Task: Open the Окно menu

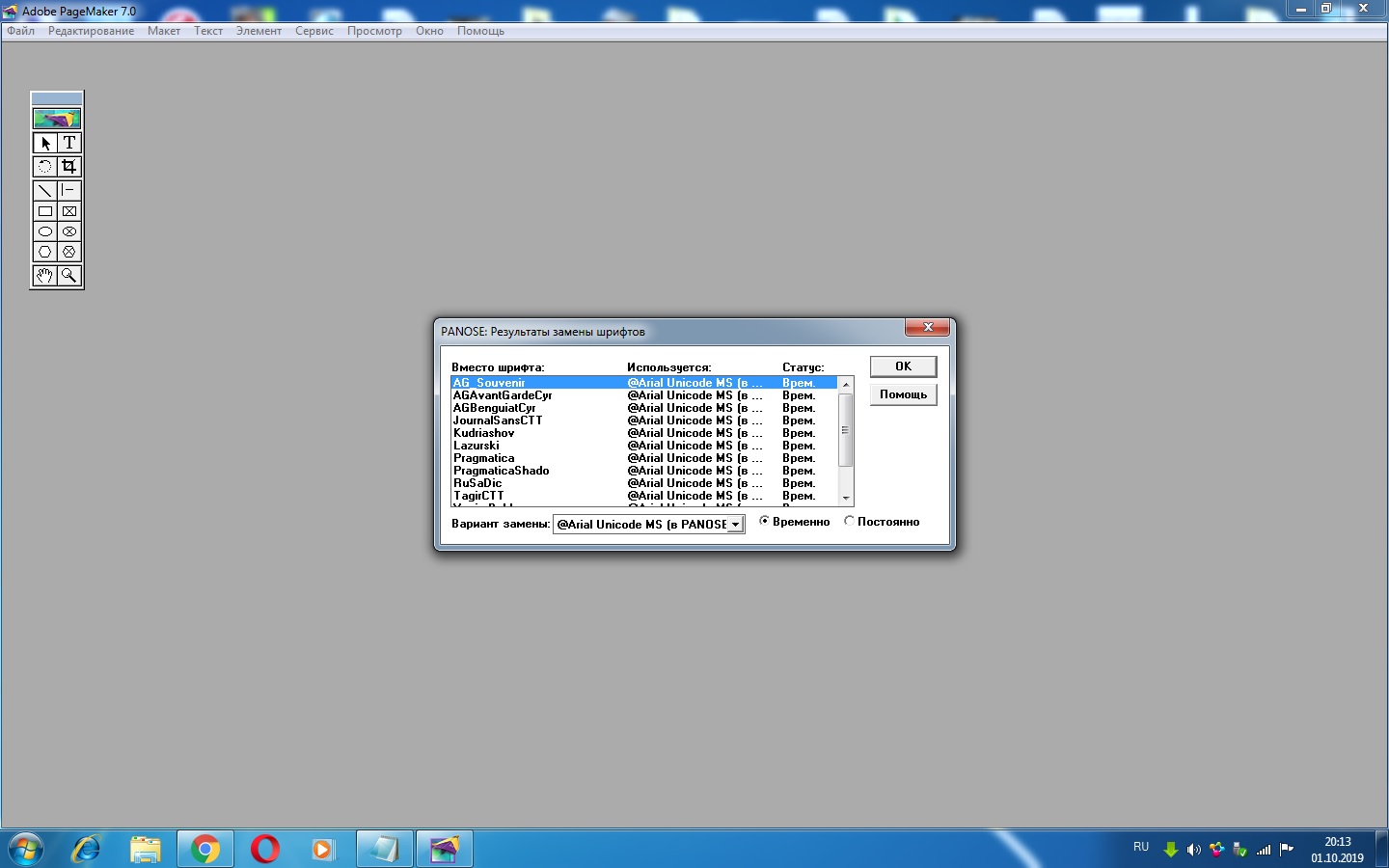Action: [x=429, y=31]
